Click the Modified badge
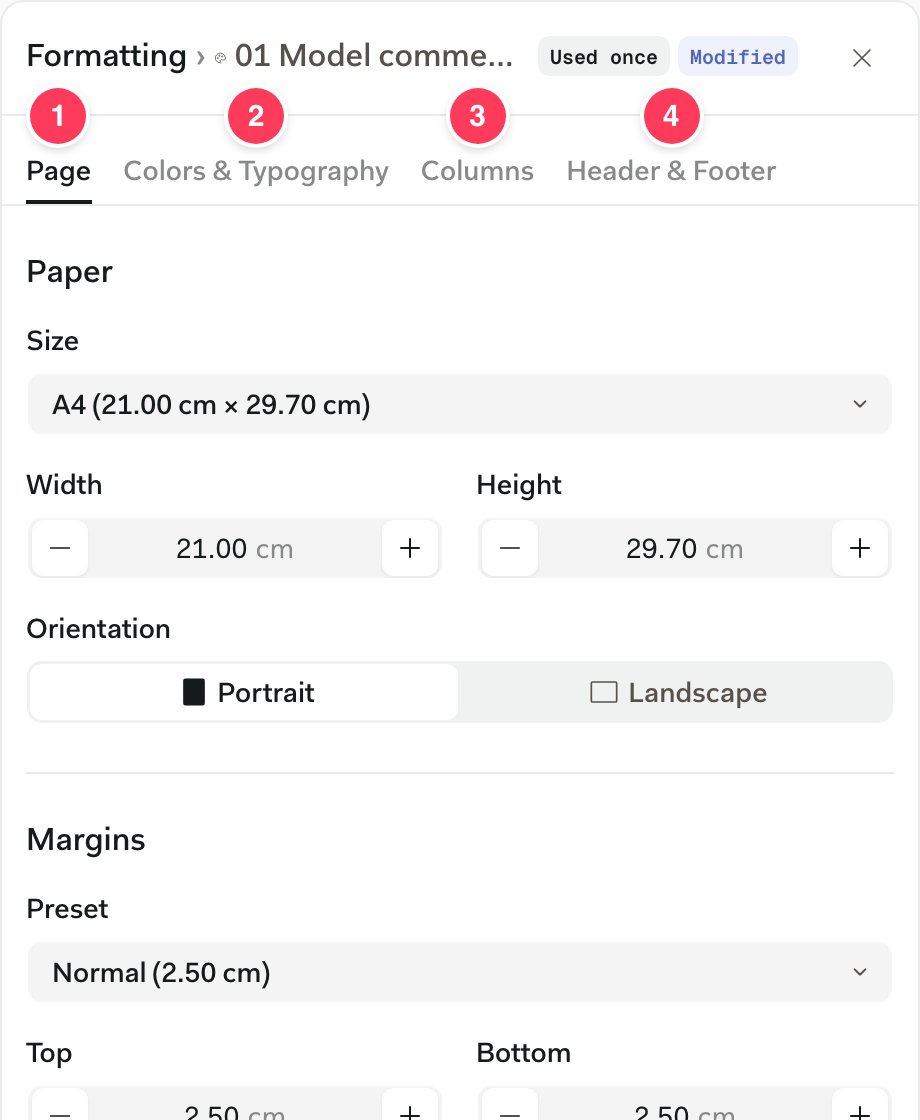This screenshot has height=1120, width=920. (x=738, y=56)
